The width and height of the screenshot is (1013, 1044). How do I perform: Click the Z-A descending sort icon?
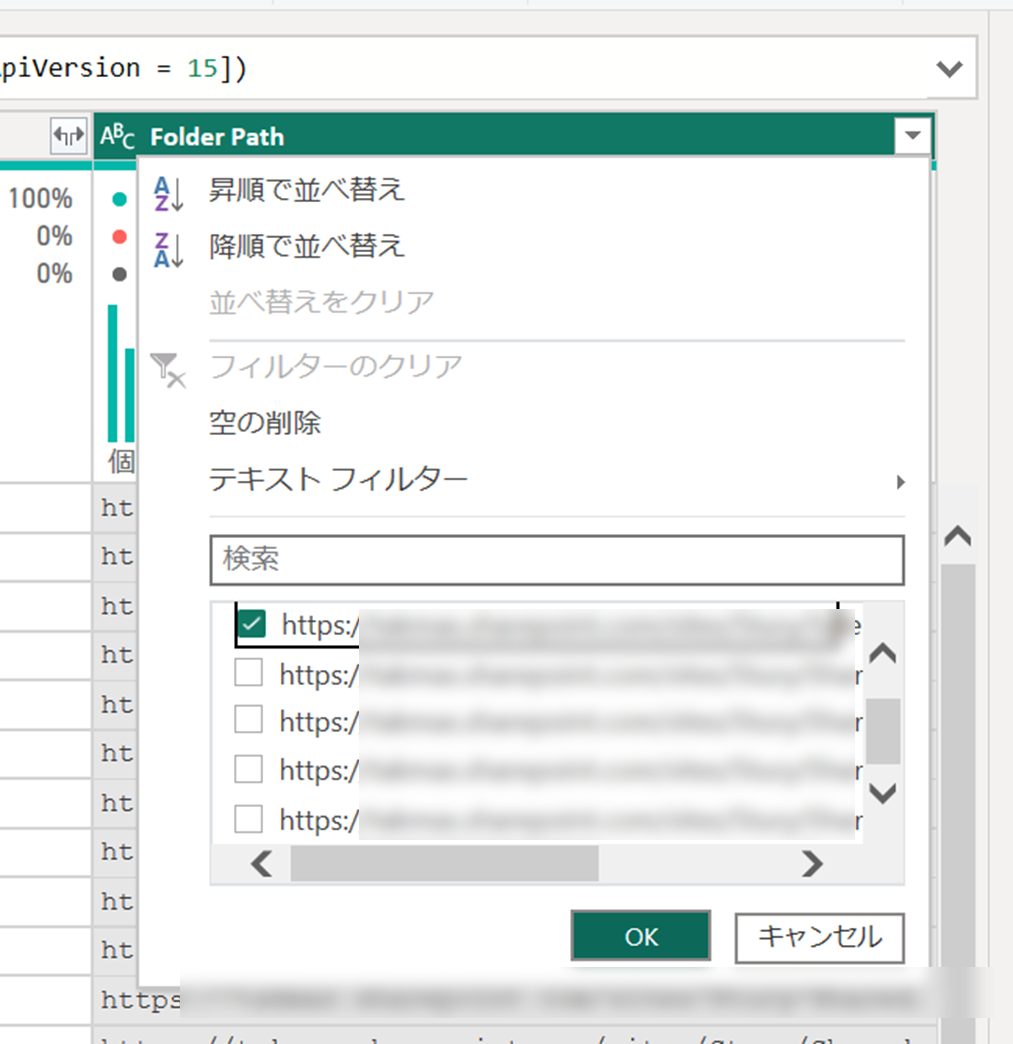pyautogui.click(x=168, y=250)
